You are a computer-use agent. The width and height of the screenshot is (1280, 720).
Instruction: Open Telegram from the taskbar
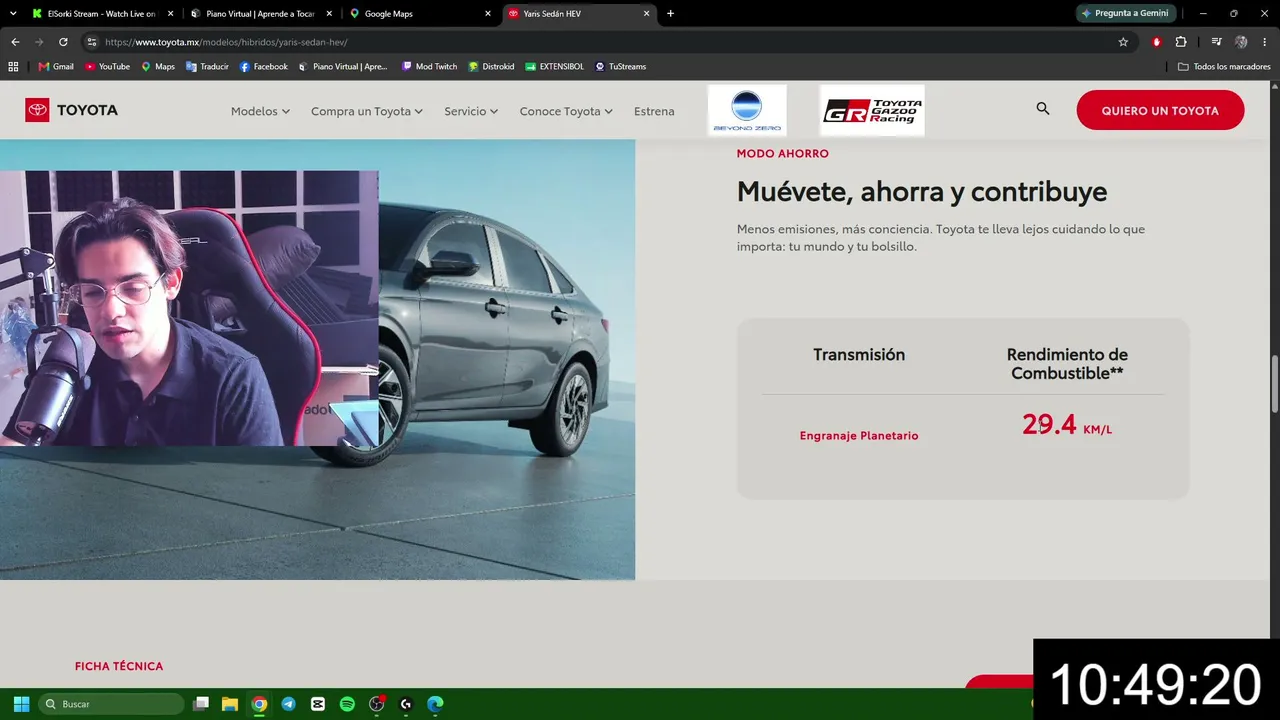click(288, 704)
